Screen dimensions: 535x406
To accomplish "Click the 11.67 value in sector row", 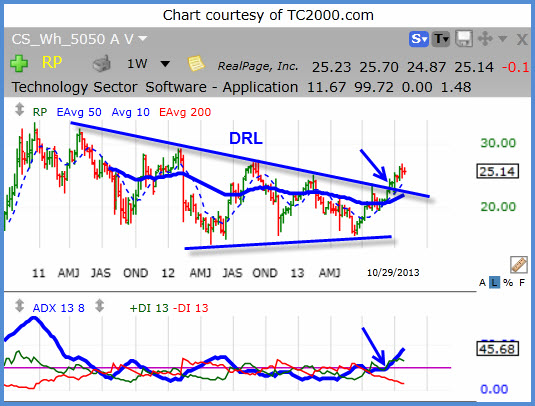I will pyautogui.click(x=327, y=87).
